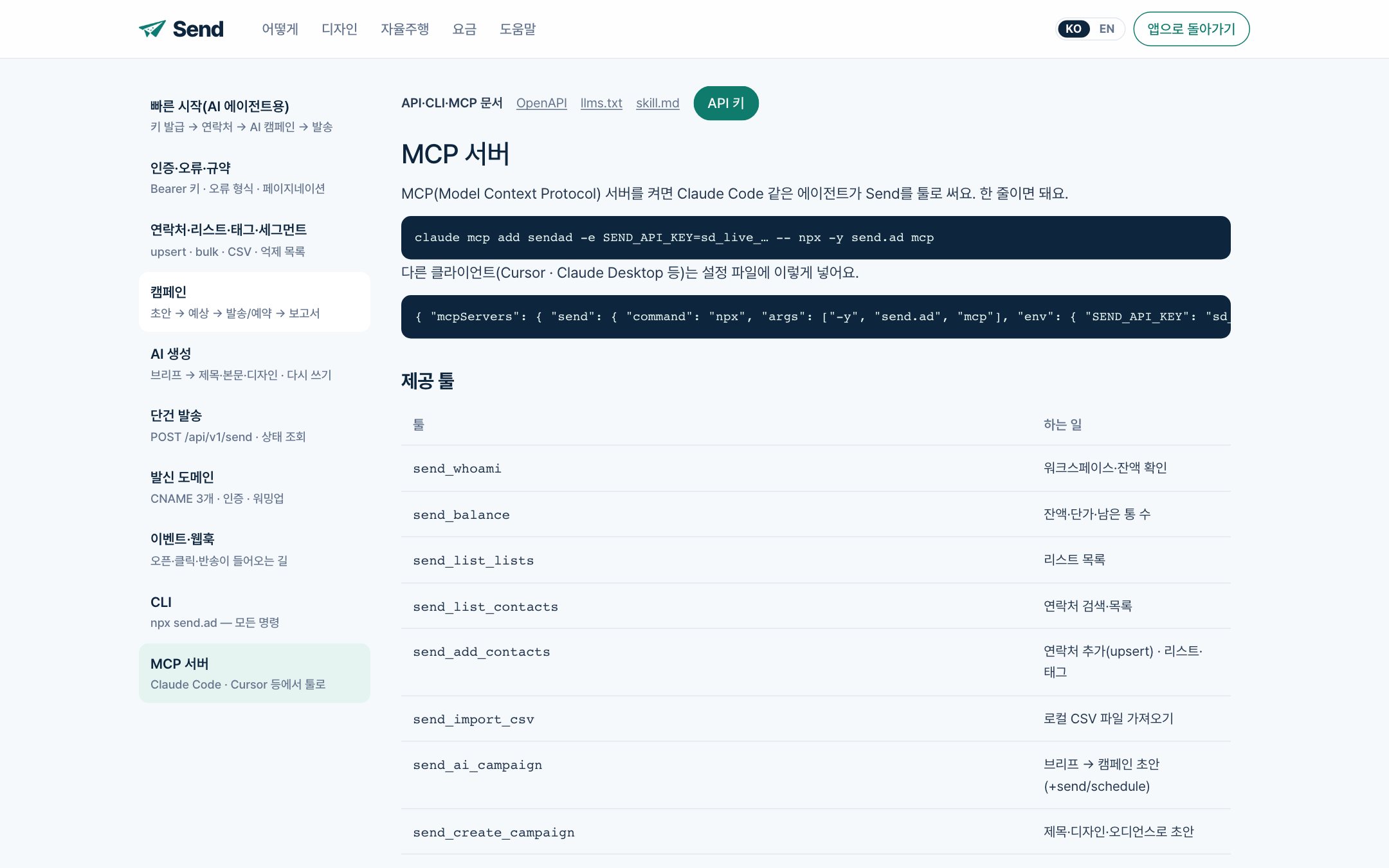This screenshot has height=868, width=1389.
Task: Switch language to EN
Action: point(1106,29)
